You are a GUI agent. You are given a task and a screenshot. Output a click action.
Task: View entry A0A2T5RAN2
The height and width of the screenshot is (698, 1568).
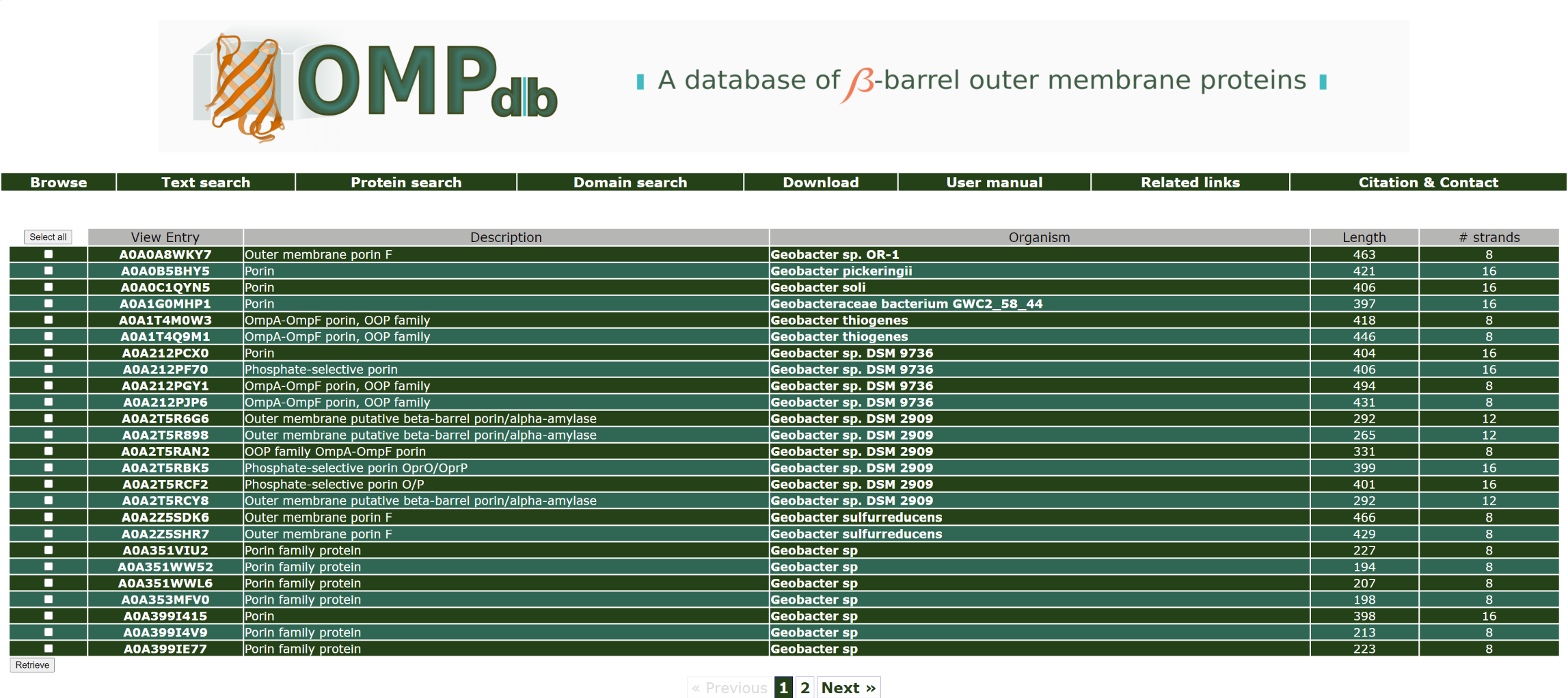tap(165, 451)
